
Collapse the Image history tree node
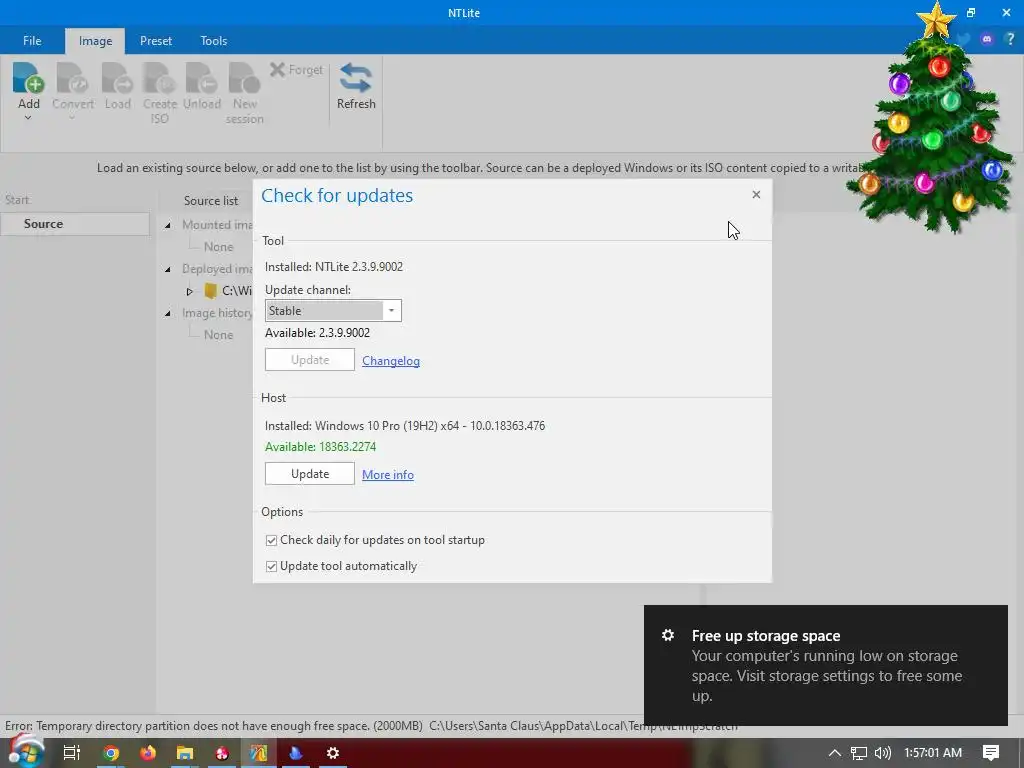coord(168,313)
